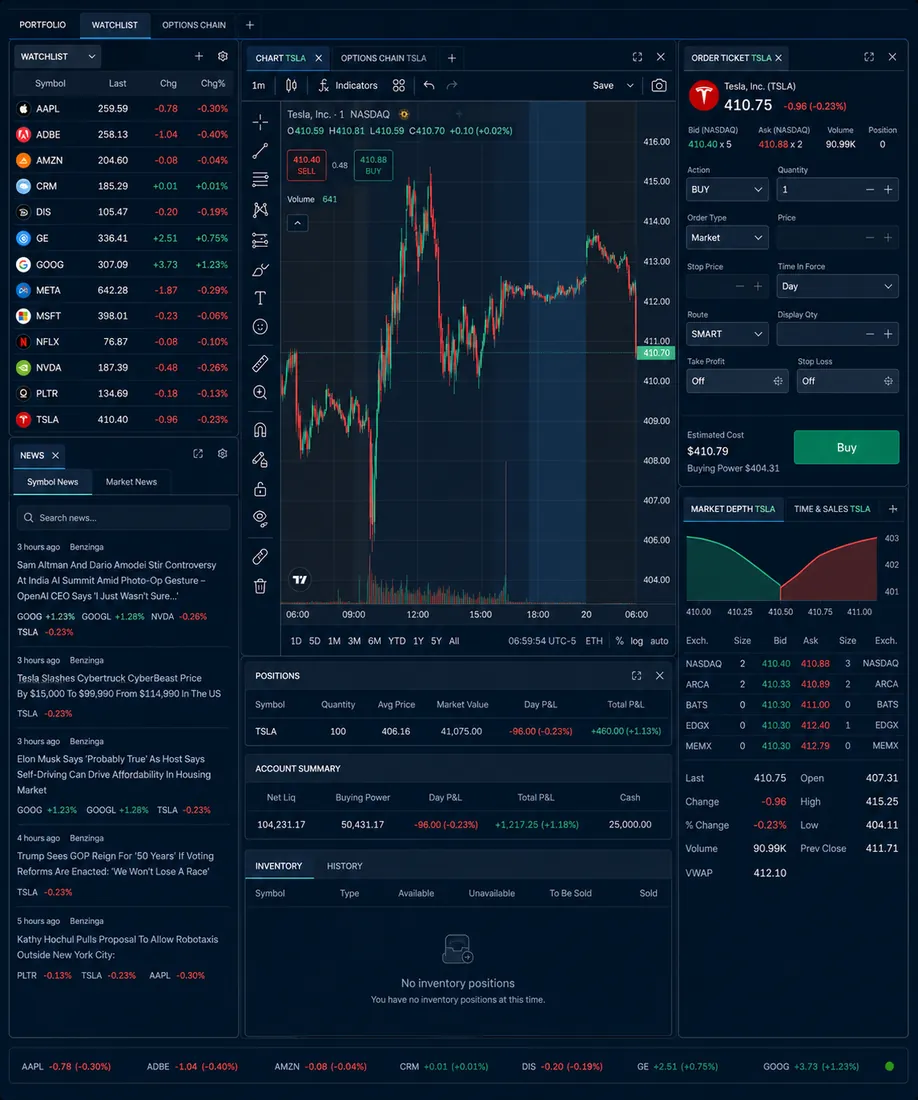Select the NVDA watchlist row
This screenshot has height=1100, width=918.
click(x=123, y=368)
